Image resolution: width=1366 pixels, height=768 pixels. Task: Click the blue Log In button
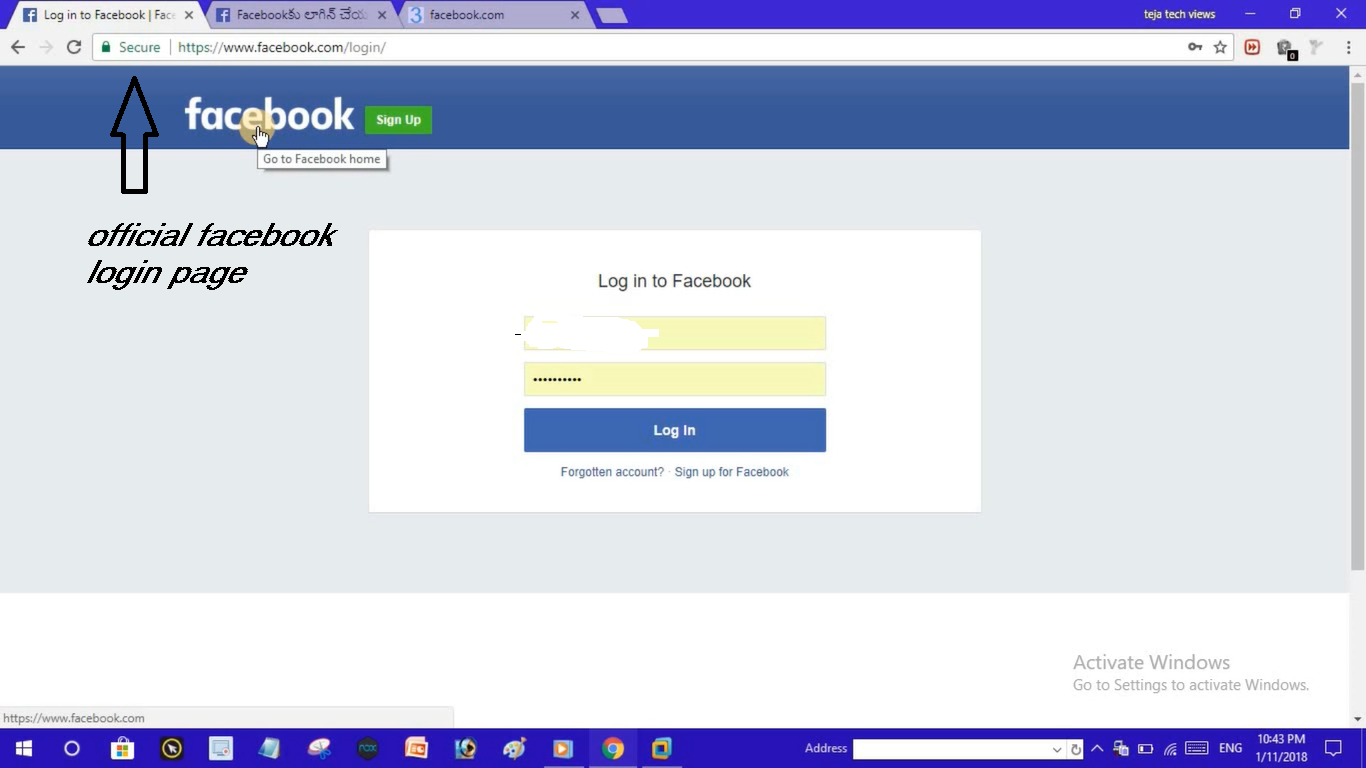pyautogui.click(x=675, y=430)
